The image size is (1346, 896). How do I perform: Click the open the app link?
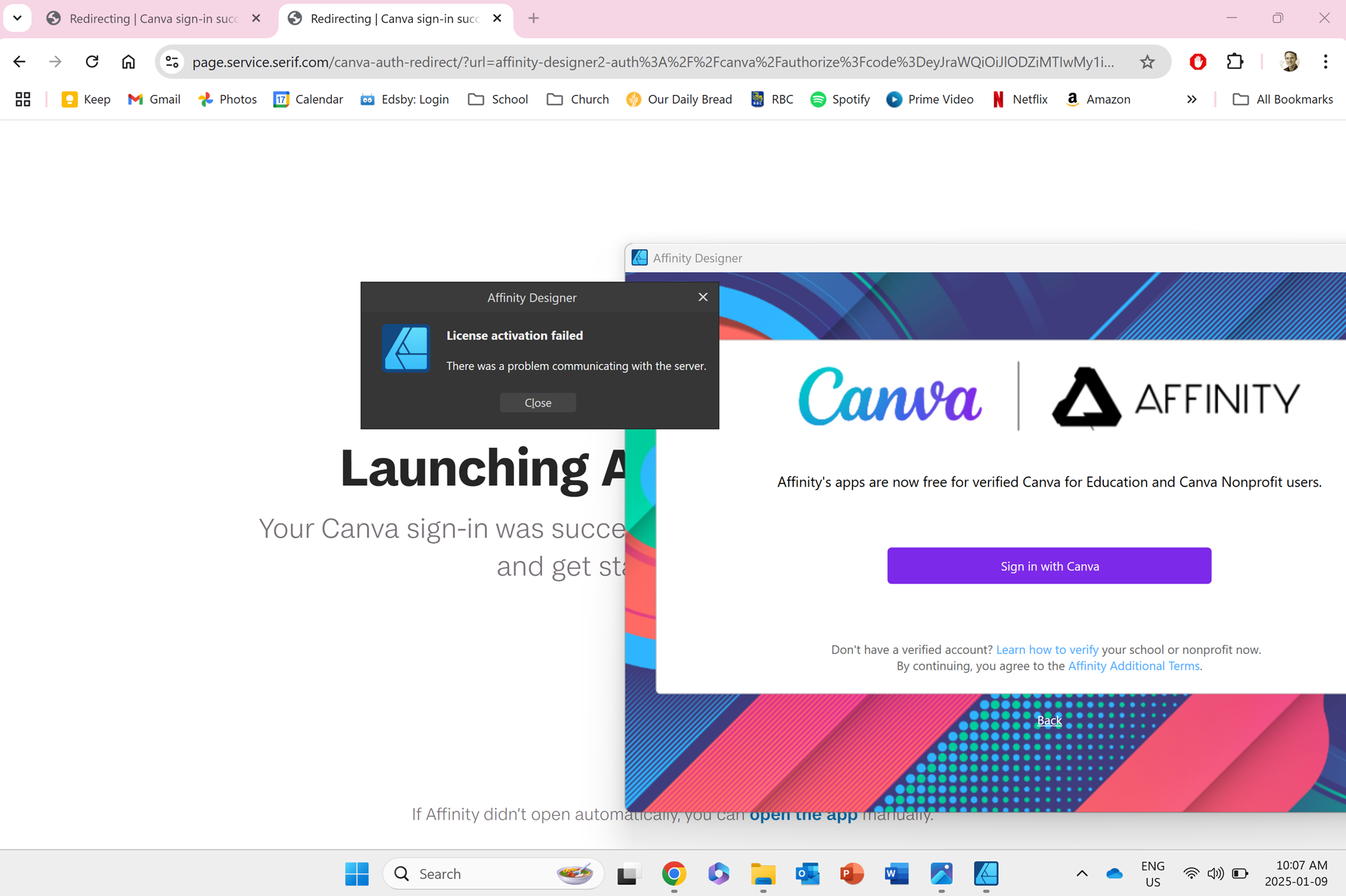(x=803, y=814)
